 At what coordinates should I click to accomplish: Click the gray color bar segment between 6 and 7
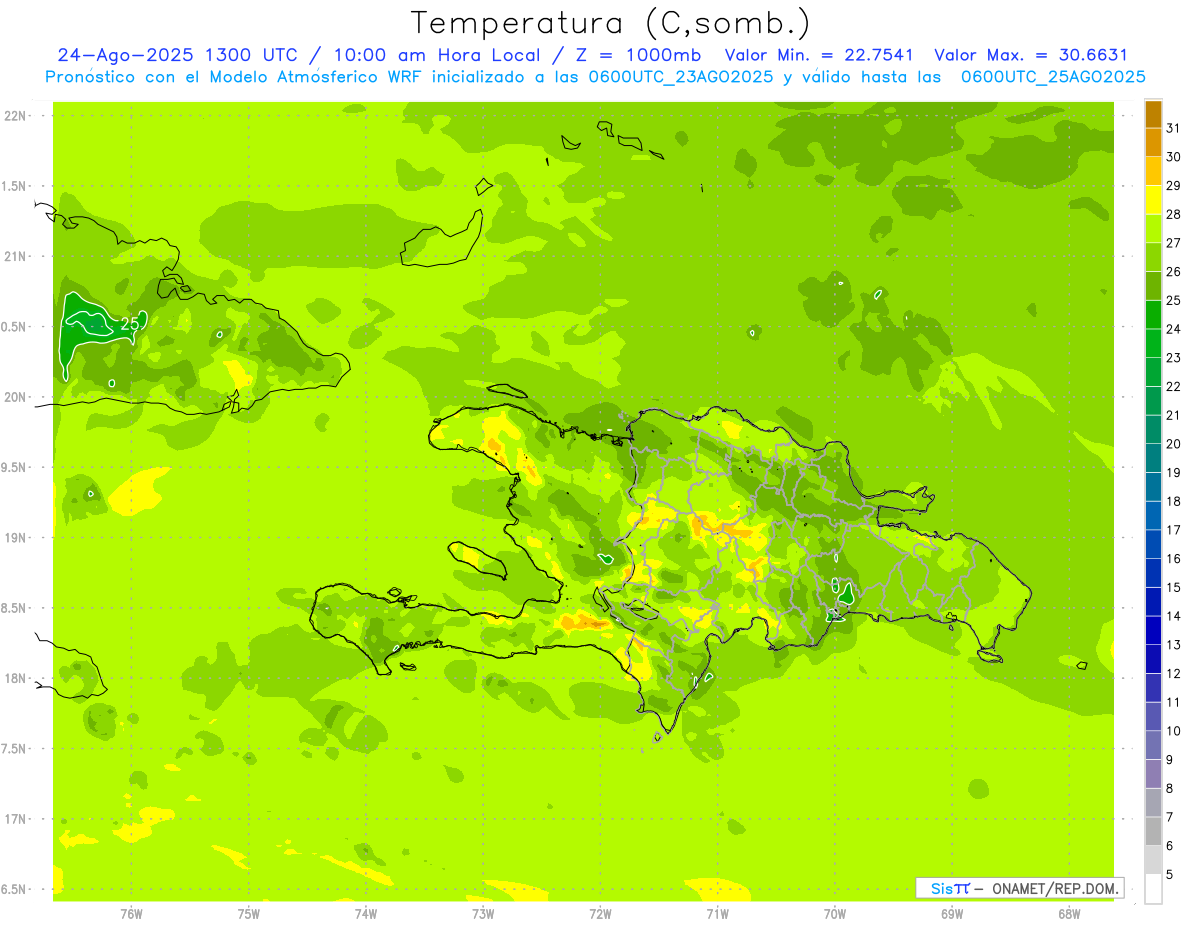click(1153, 831)
